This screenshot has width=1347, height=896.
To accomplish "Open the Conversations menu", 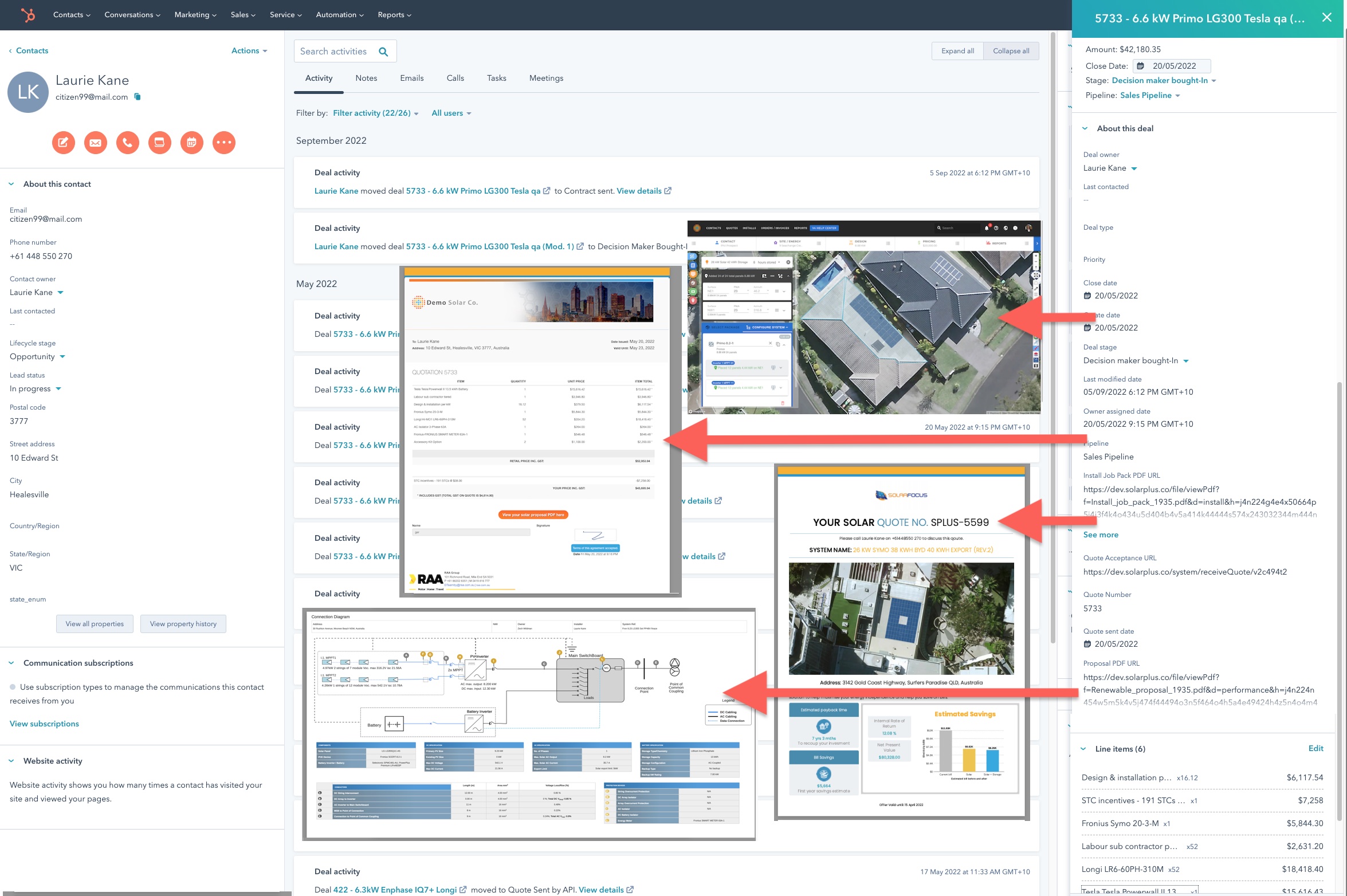I will 132,15.
